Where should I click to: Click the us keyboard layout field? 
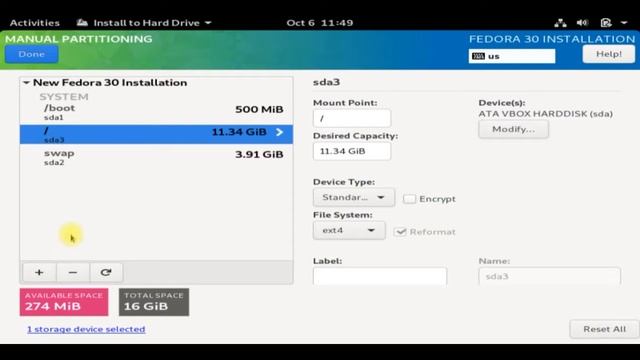pos(512,56)
